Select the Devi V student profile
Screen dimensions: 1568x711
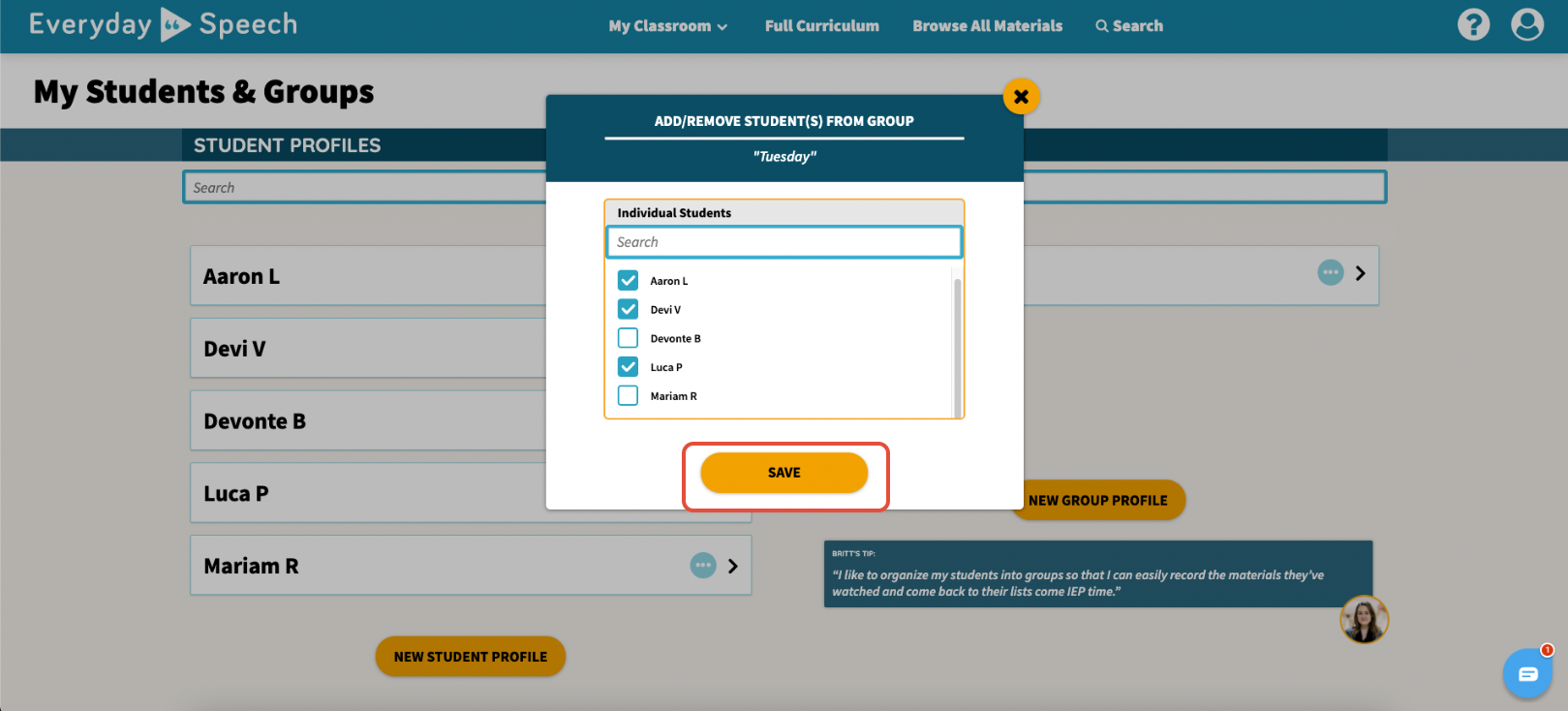[471, 349]
